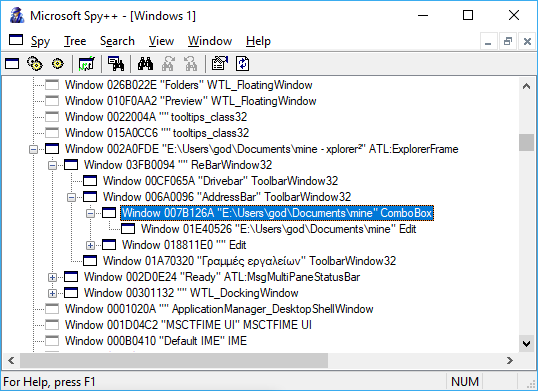Click "For Help, press F1" status text

[49, 382]
